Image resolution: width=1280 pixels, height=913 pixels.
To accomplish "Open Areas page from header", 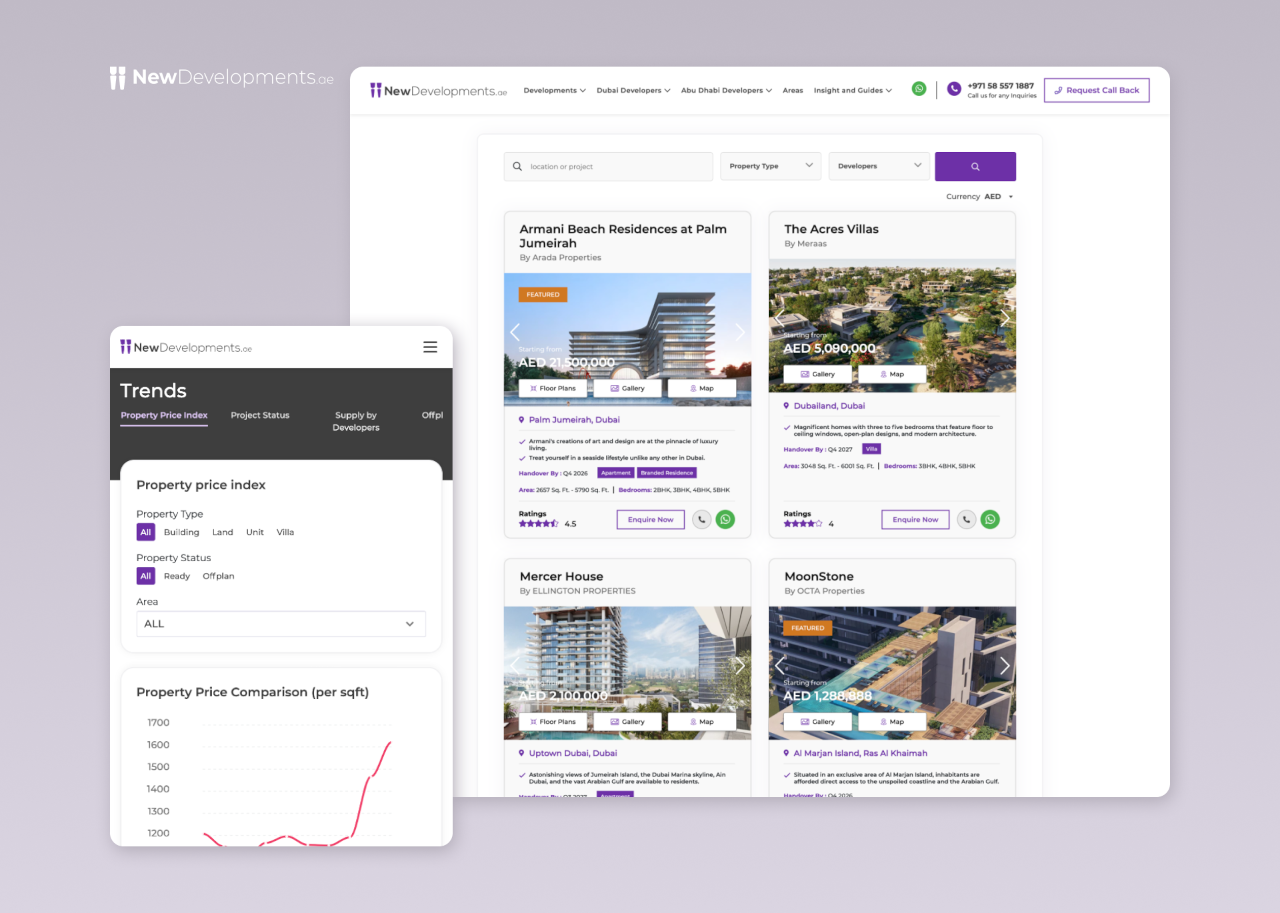I will tap(793, 90).
